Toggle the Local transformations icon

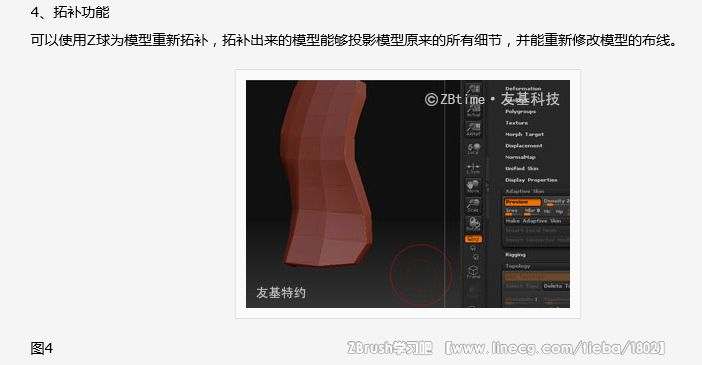(473, 148)
